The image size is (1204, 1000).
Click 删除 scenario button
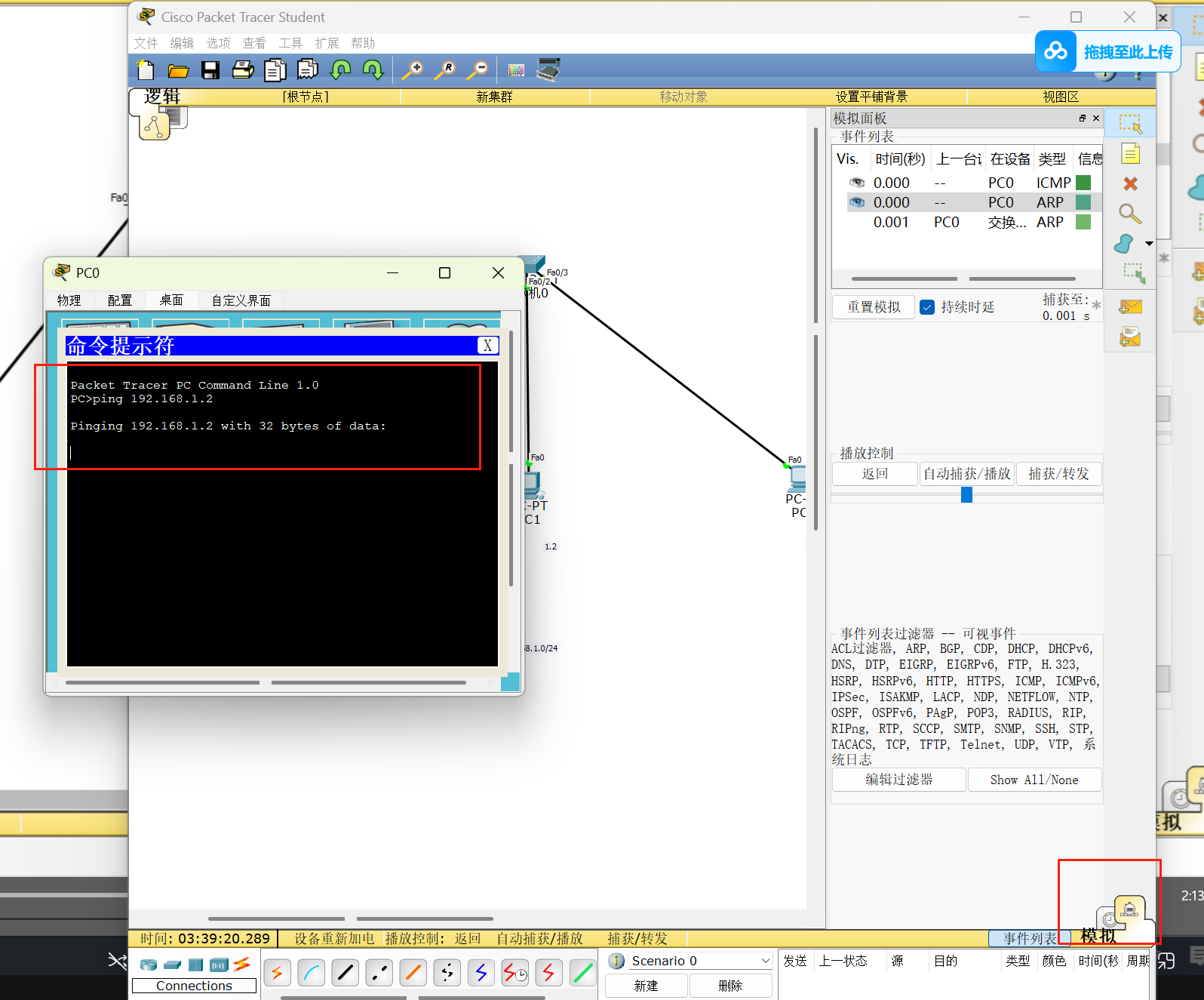(x=731, y=986)
